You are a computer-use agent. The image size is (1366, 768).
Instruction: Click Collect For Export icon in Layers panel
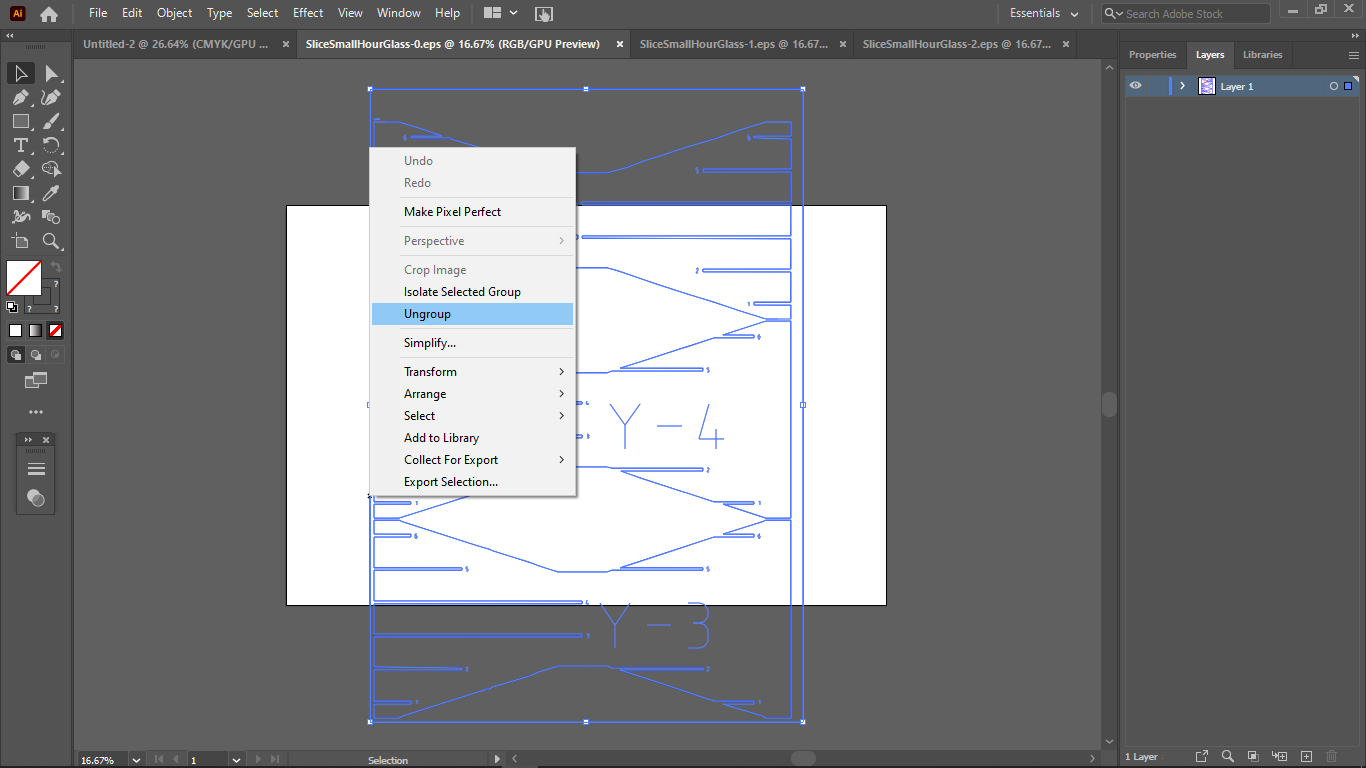click(x=1202, y=757)
